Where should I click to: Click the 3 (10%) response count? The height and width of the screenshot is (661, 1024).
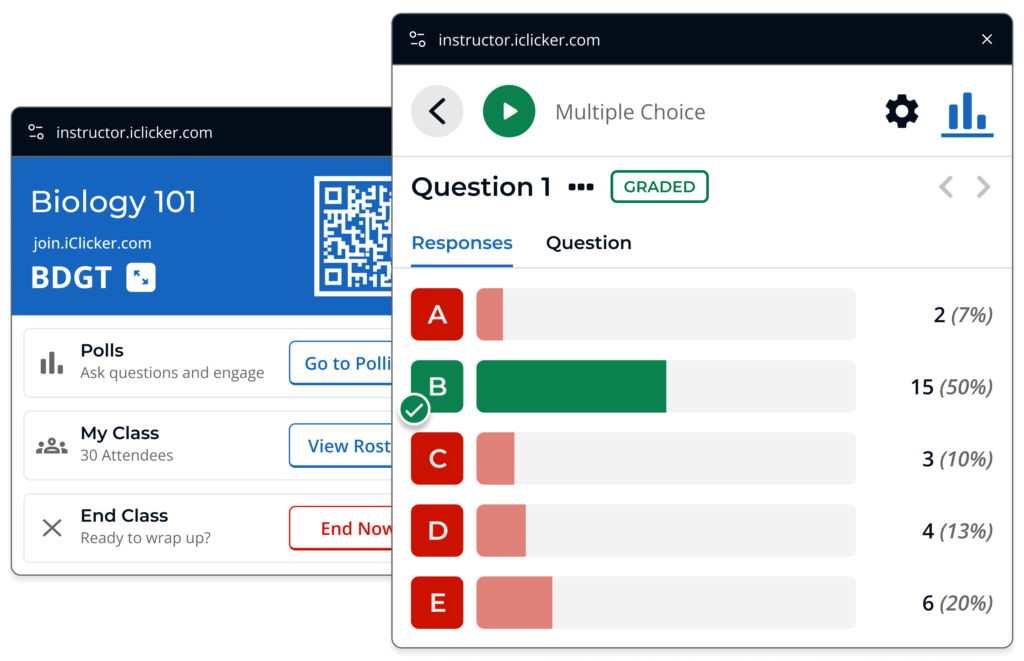[x=957, y=459]
